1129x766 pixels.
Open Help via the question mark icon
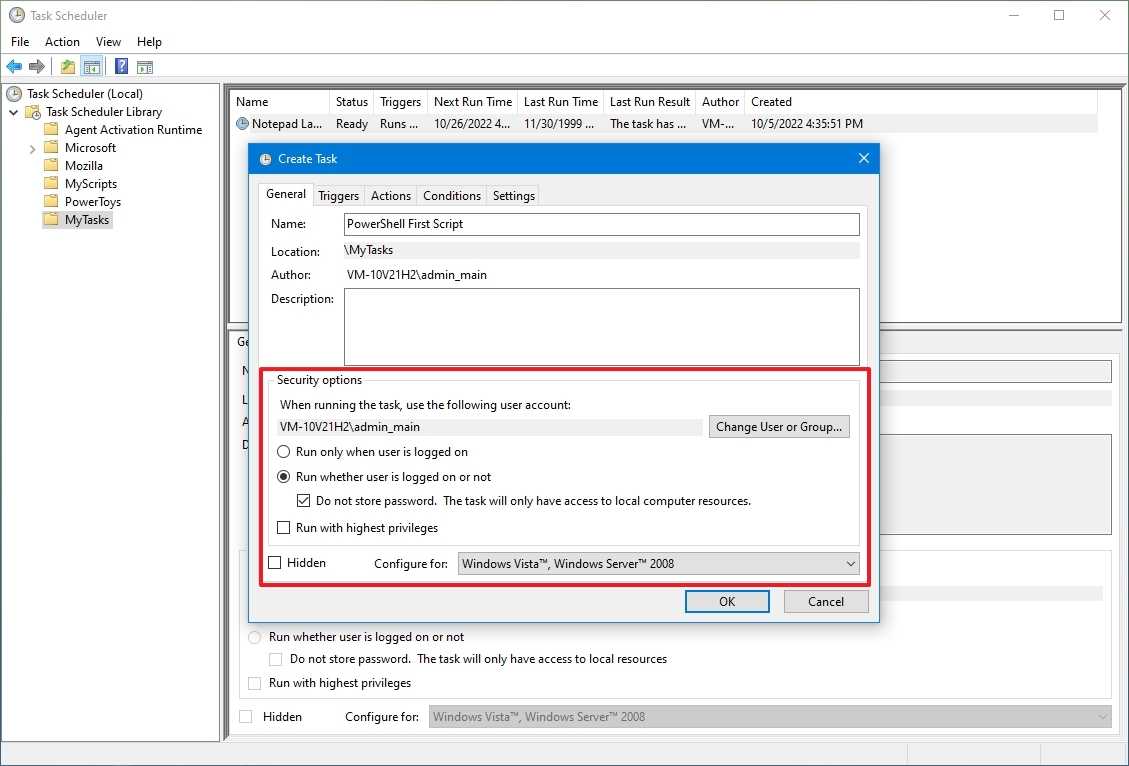[121, 67]
